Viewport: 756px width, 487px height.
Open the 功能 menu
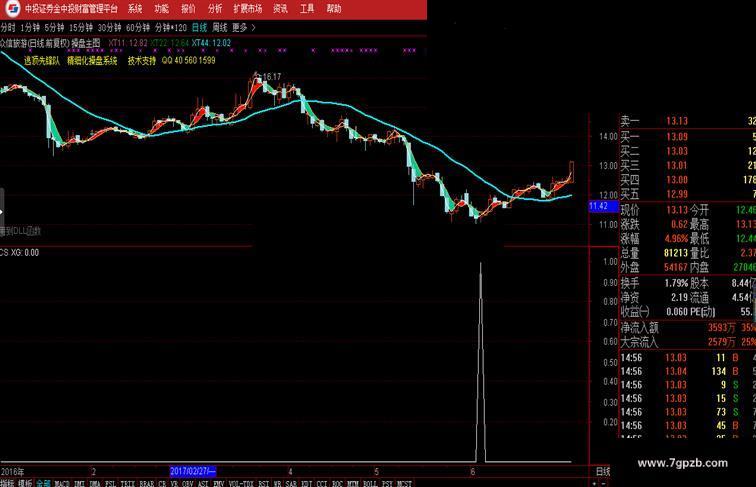pyautogui.click(x=162, y=8)
